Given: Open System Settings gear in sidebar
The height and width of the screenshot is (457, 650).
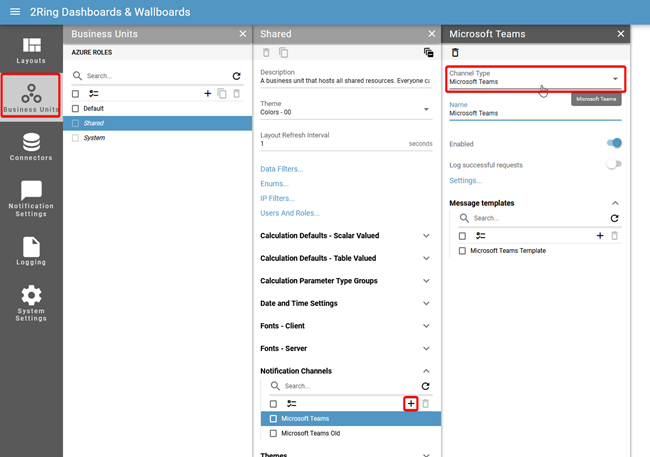Looking at the screenshot, I should pyautogui.click(x=31, y=303).
